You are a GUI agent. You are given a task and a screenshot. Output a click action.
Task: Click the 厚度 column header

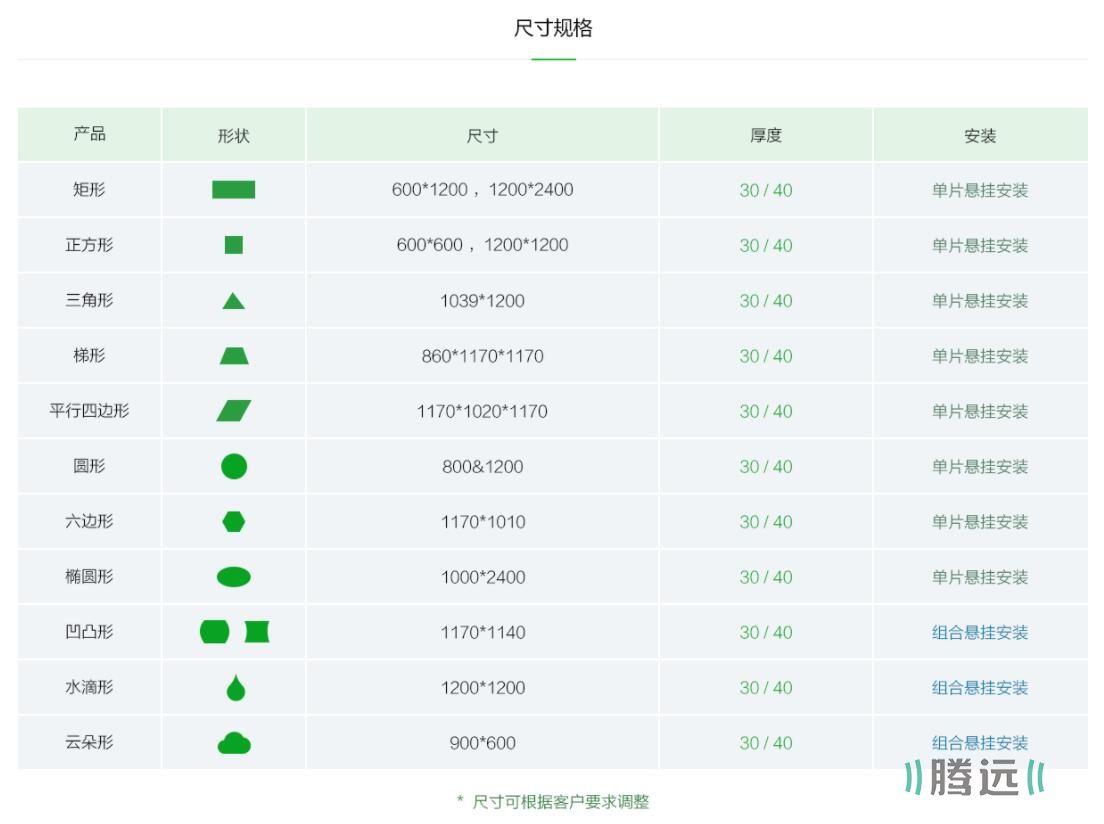pyautogui.click(x=765, y=135)
